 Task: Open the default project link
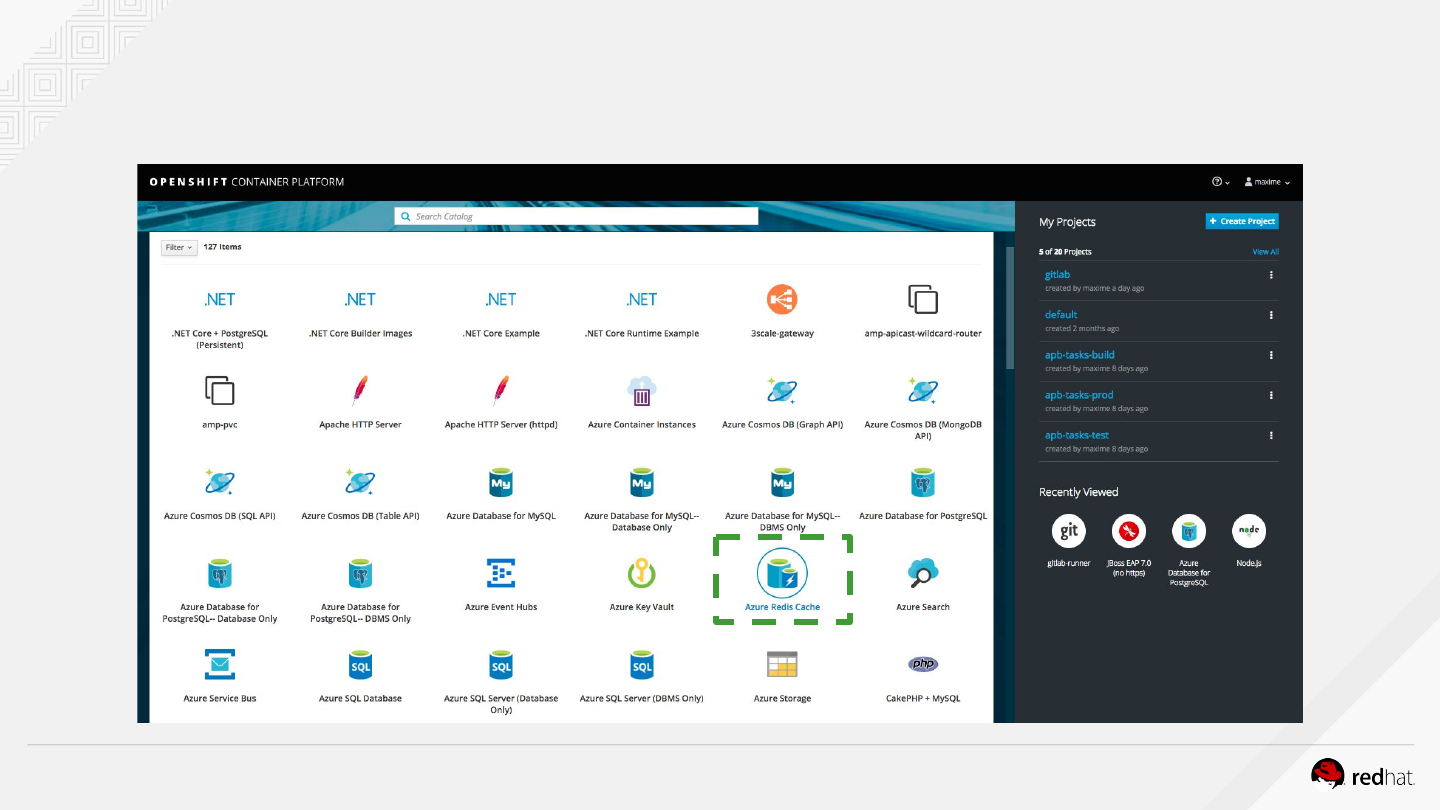click(1061, 315)
